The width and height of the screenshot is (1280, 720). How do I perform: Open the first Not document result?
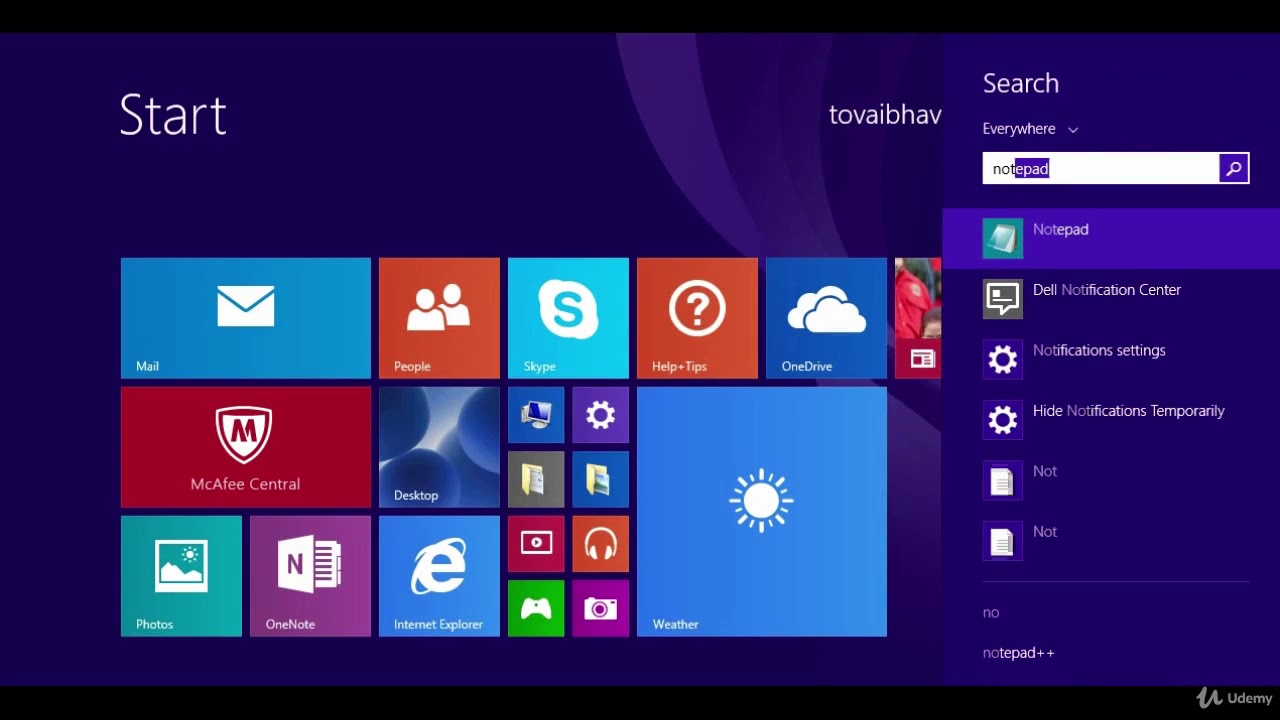1111,481
